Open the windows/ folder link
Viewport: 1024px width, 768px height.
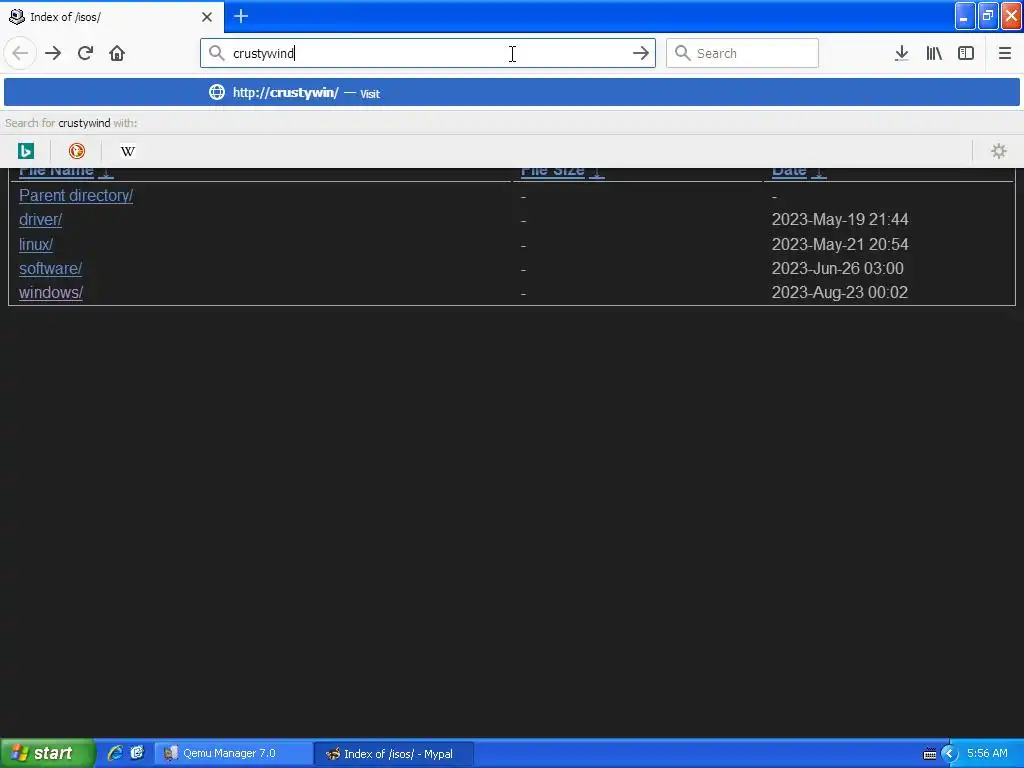point(51,293)
